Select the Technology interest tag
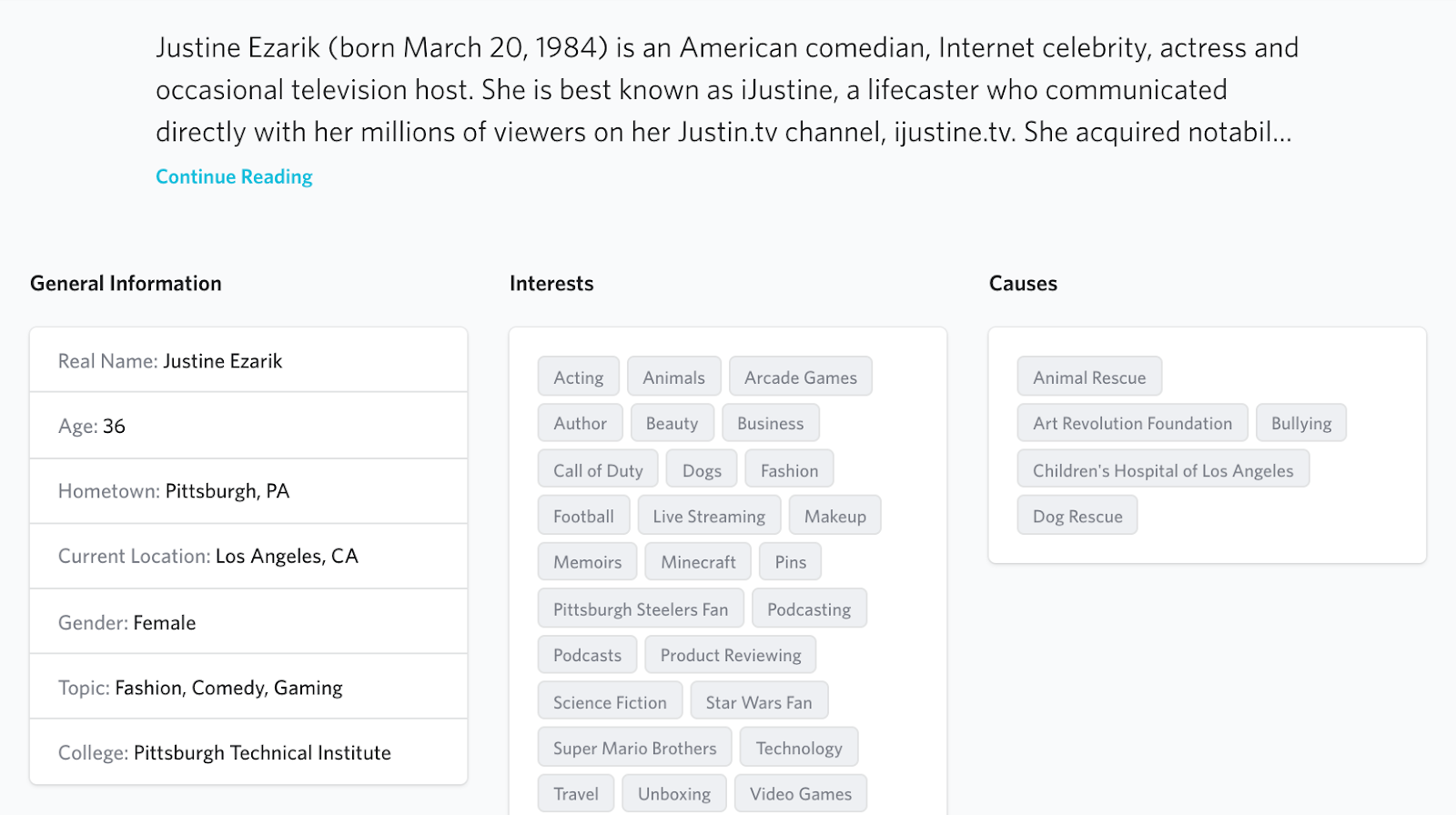Viewport: 1456px width, 815px height. 798,748
